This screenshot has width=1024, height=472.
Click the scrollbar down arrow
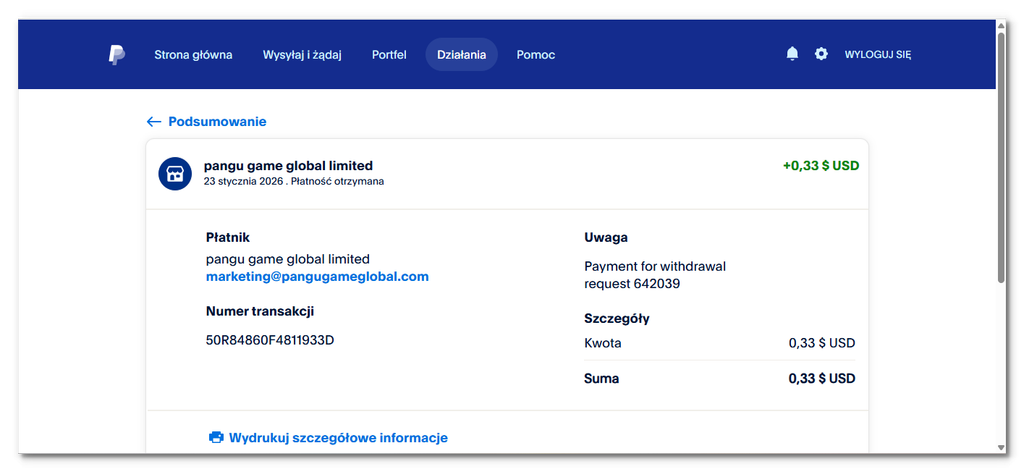click(x=1001, y=447)
